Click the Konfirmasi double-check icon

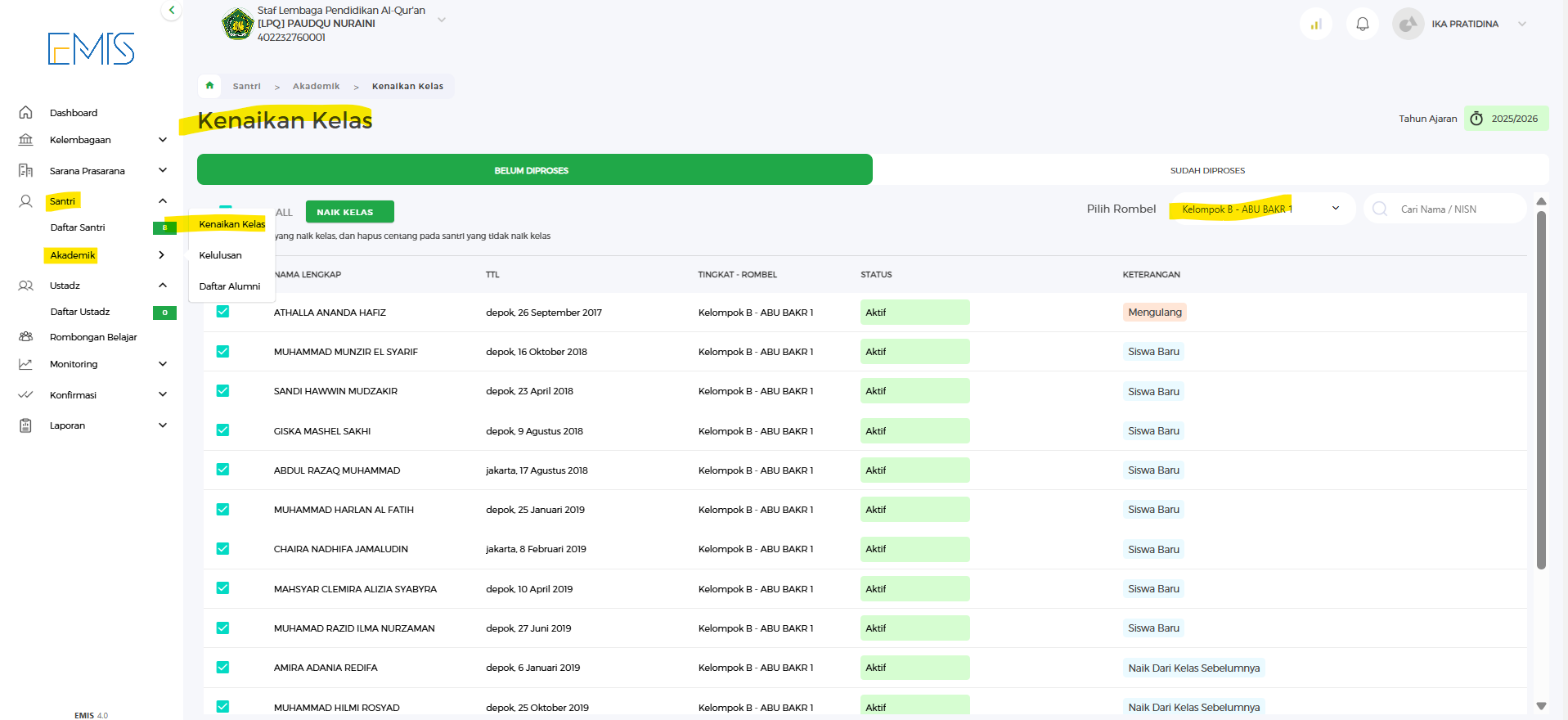pyautogui.click(x=25, y=395)
